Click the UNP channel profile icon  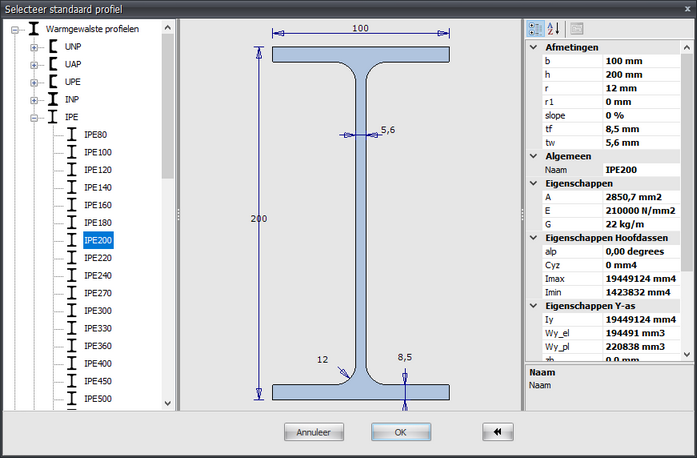[x=53, y=46]
